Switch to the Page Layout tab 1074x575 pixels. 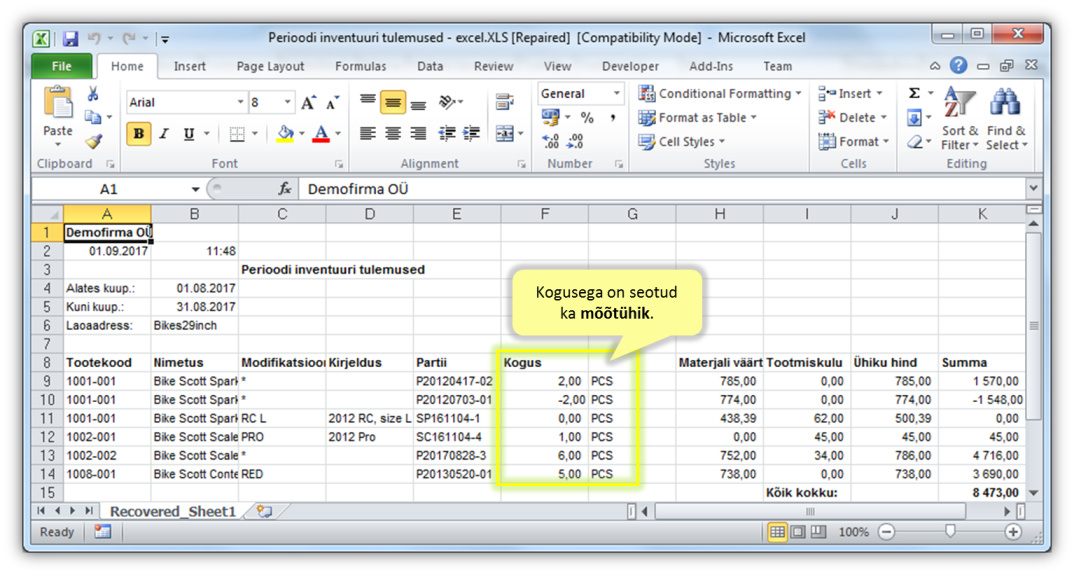coord(270,66)
